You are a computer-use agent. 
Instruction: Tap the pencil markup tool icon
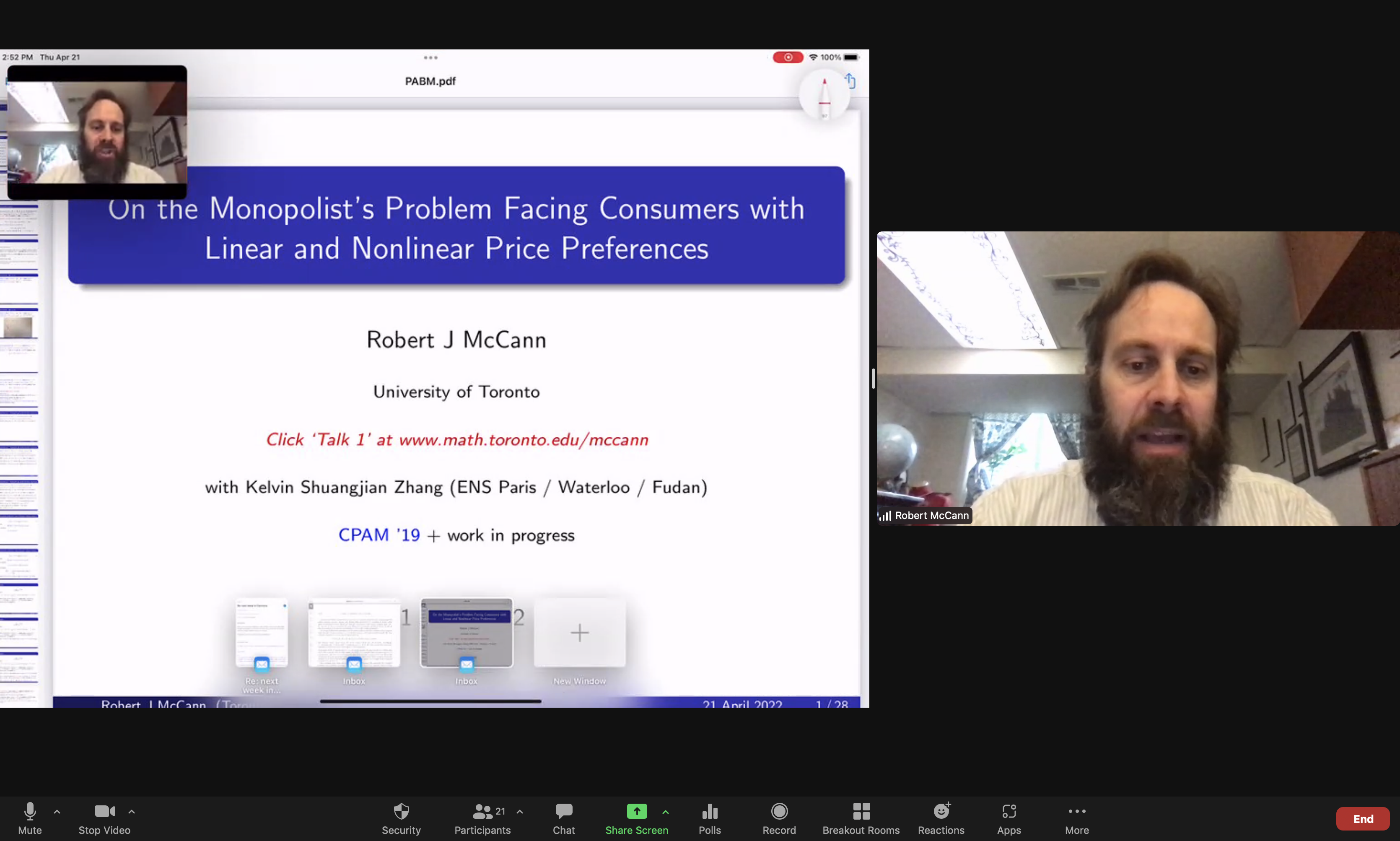coord(824,95)
